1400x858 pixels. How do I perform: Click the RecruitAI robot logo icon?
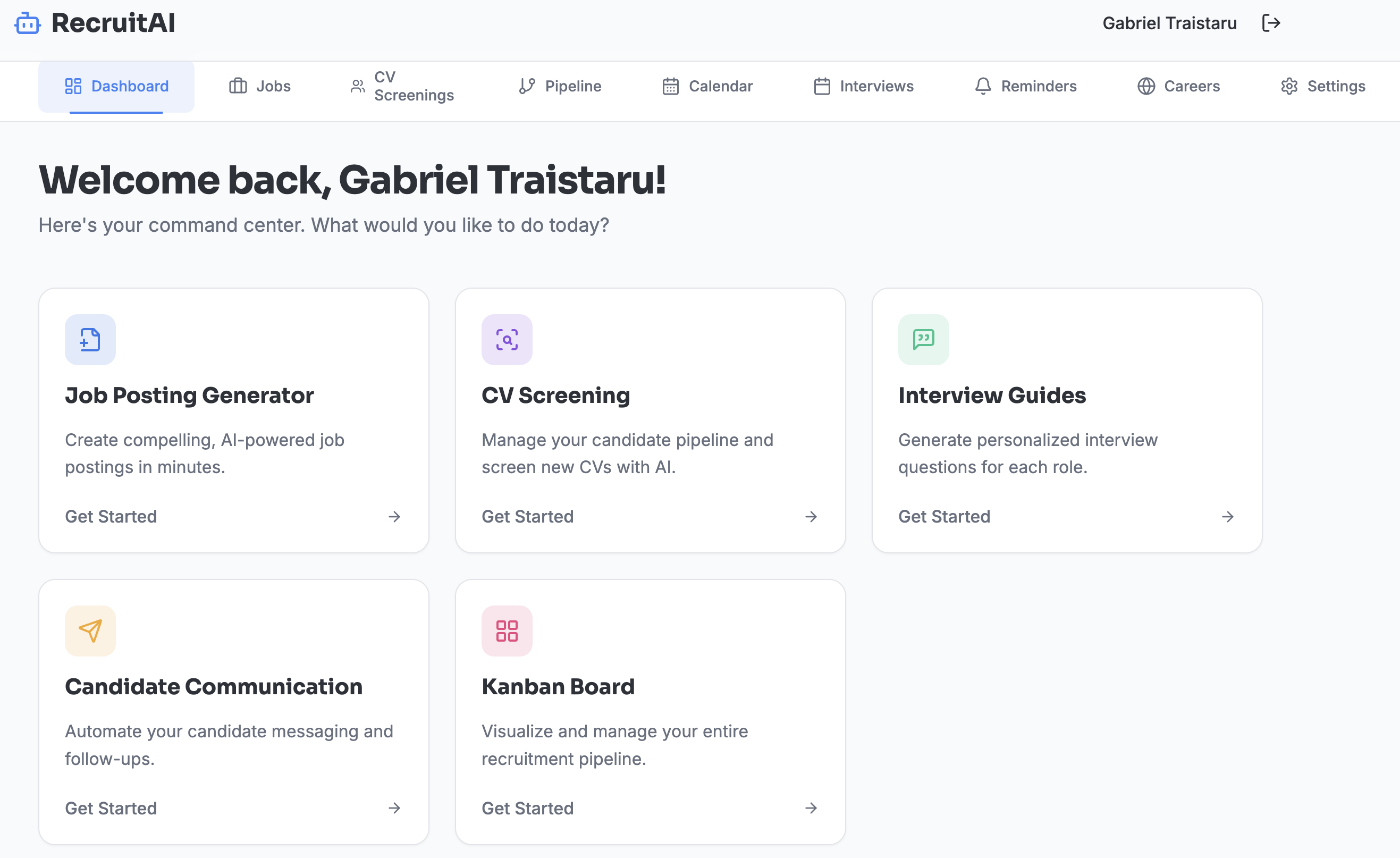point(27,23)
